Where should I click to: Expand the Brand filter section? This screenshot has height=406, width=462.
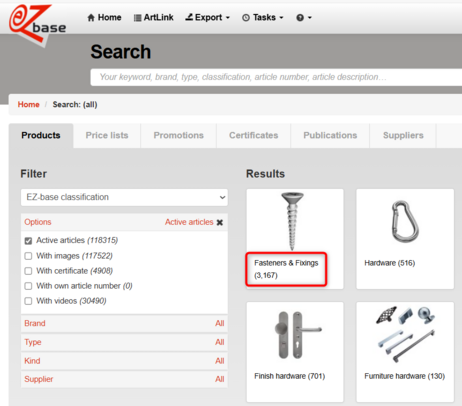coord(124,323)
